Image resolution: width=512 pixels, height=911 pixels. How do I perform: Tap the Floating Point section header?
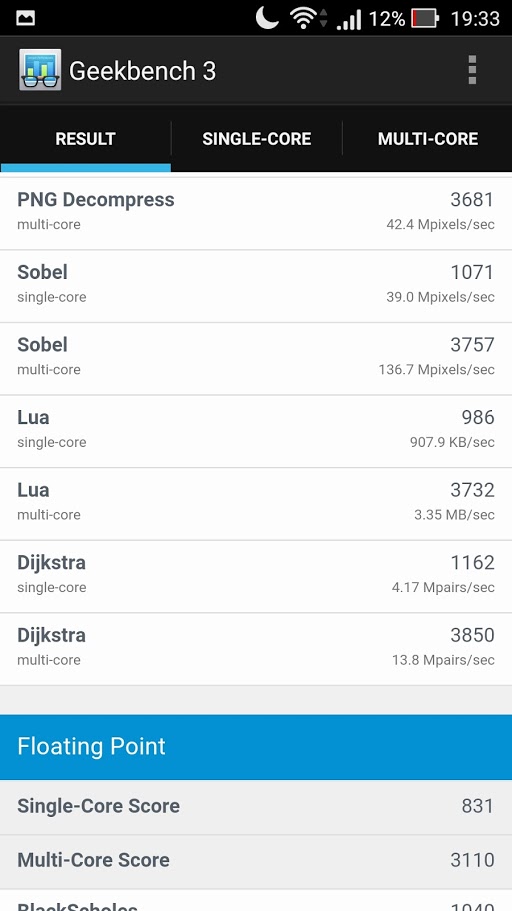pyautogui.click(x=256, y=747)
